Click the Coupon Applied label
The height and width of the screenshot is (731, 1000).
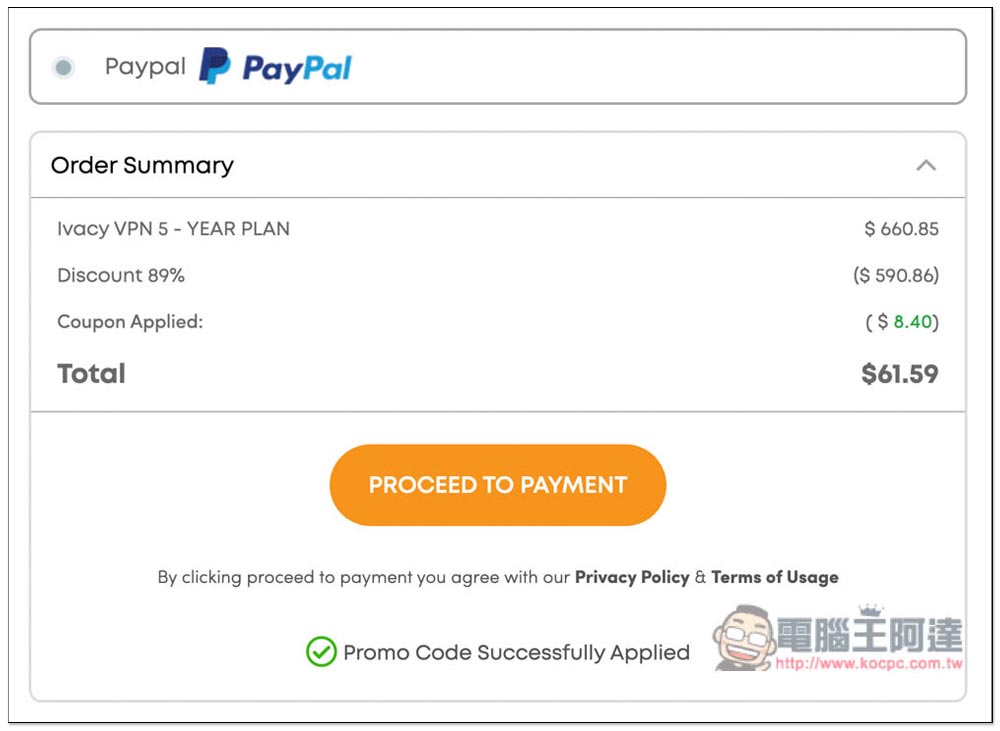(130, 321)
